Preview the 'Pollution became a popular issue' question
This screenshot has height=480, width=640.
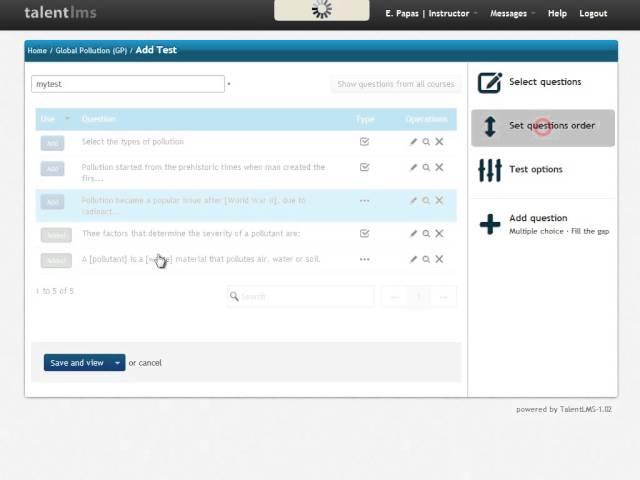pos(426,200)
